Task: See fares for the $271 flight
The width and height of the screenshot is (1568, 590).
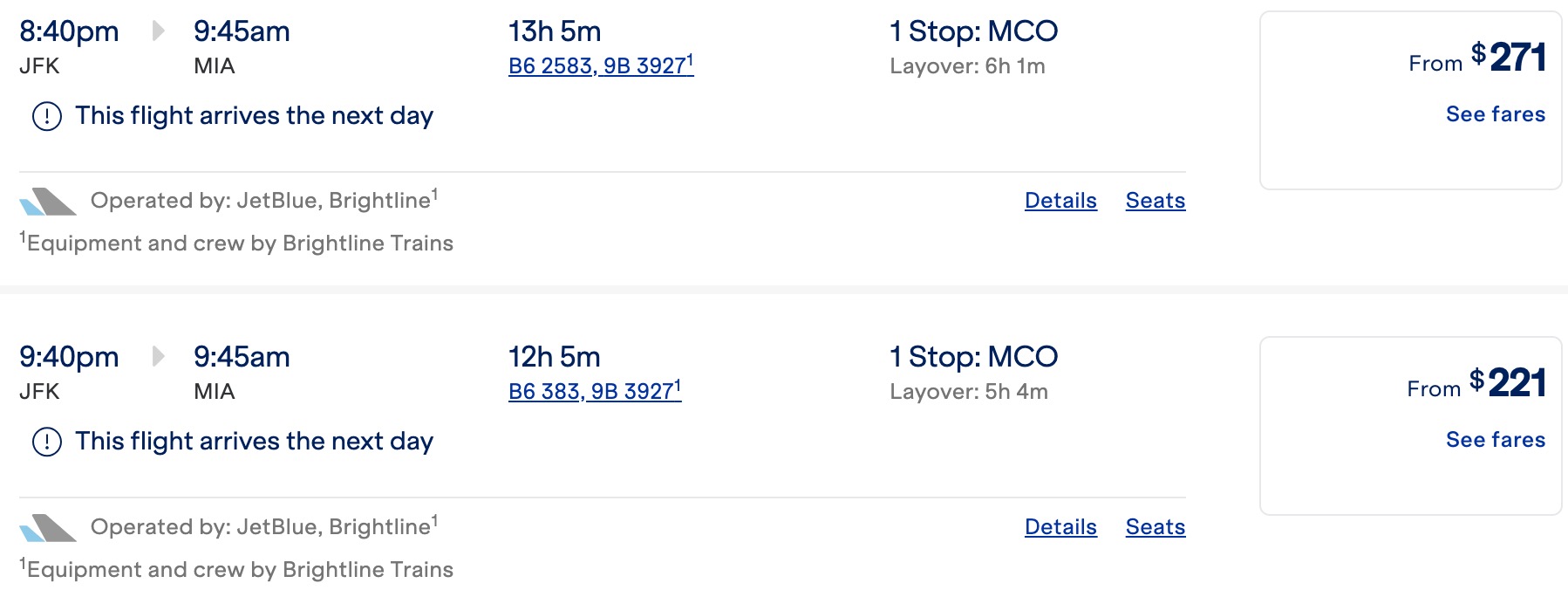Action: pos(1496,114)
